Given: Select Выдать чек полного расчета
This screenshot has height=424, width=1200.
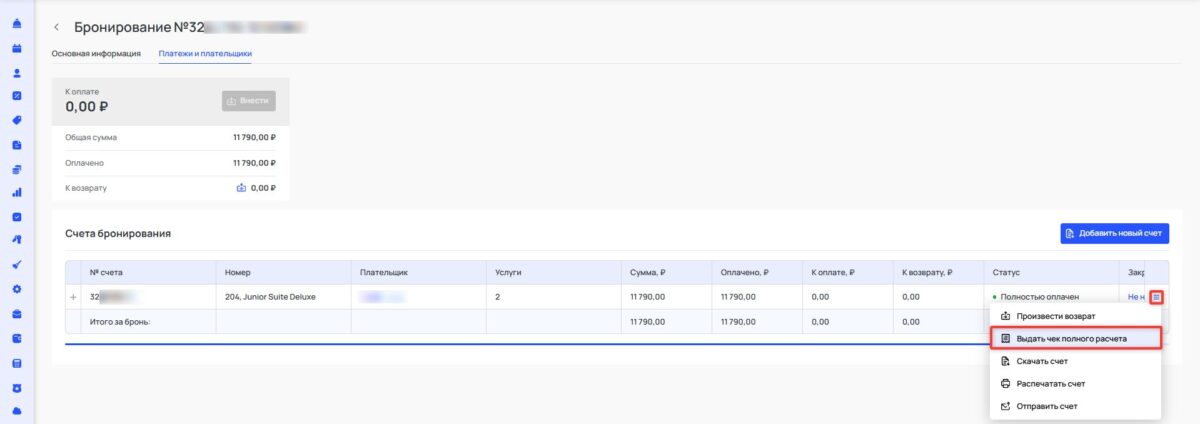Looking at the screenshot, I should [x=1071, y=339].
